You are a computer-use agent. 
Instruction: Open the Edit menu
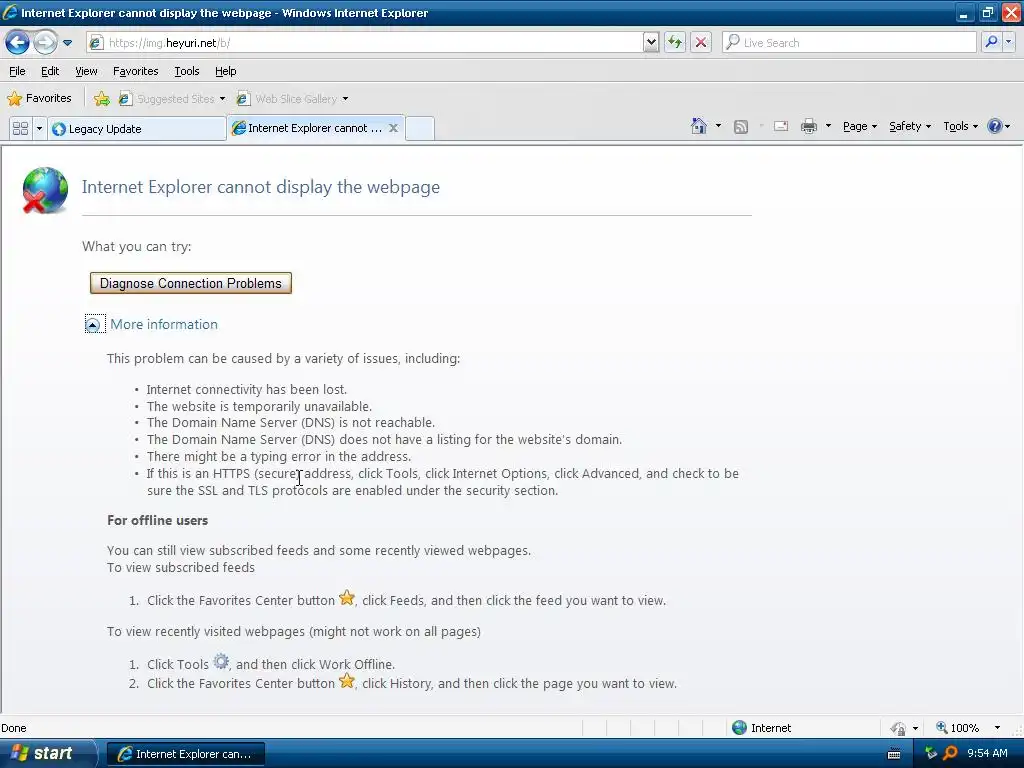click(50, 71)
